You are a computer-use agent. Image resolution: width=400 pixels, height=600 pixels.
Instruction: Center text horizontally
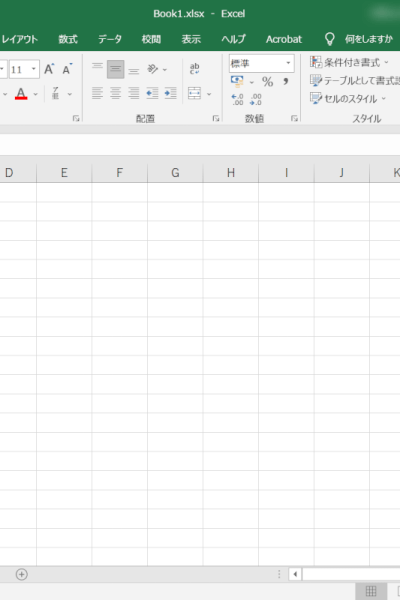coord(115,93)
